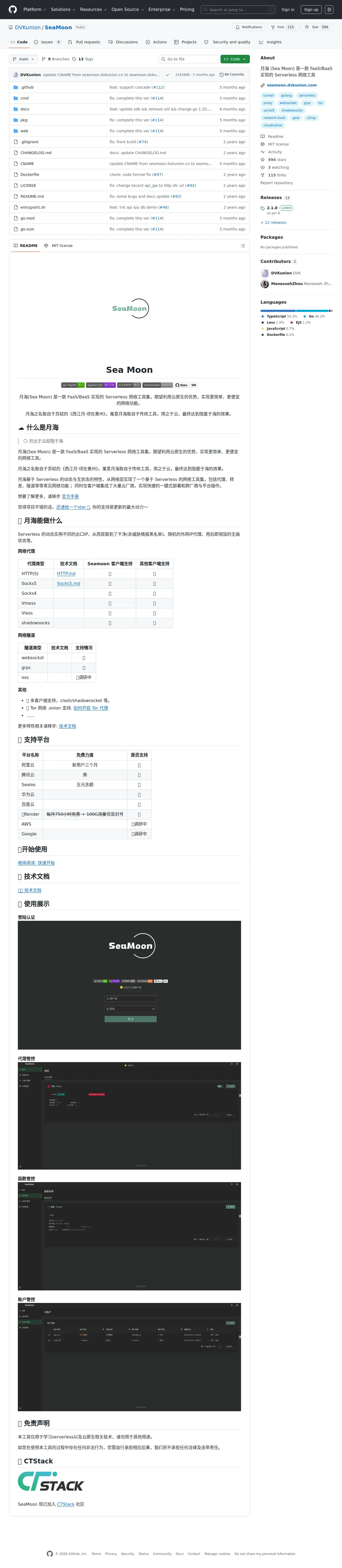Open the green Code dropdown button
Screen dimensions: 342x1568
235,59
